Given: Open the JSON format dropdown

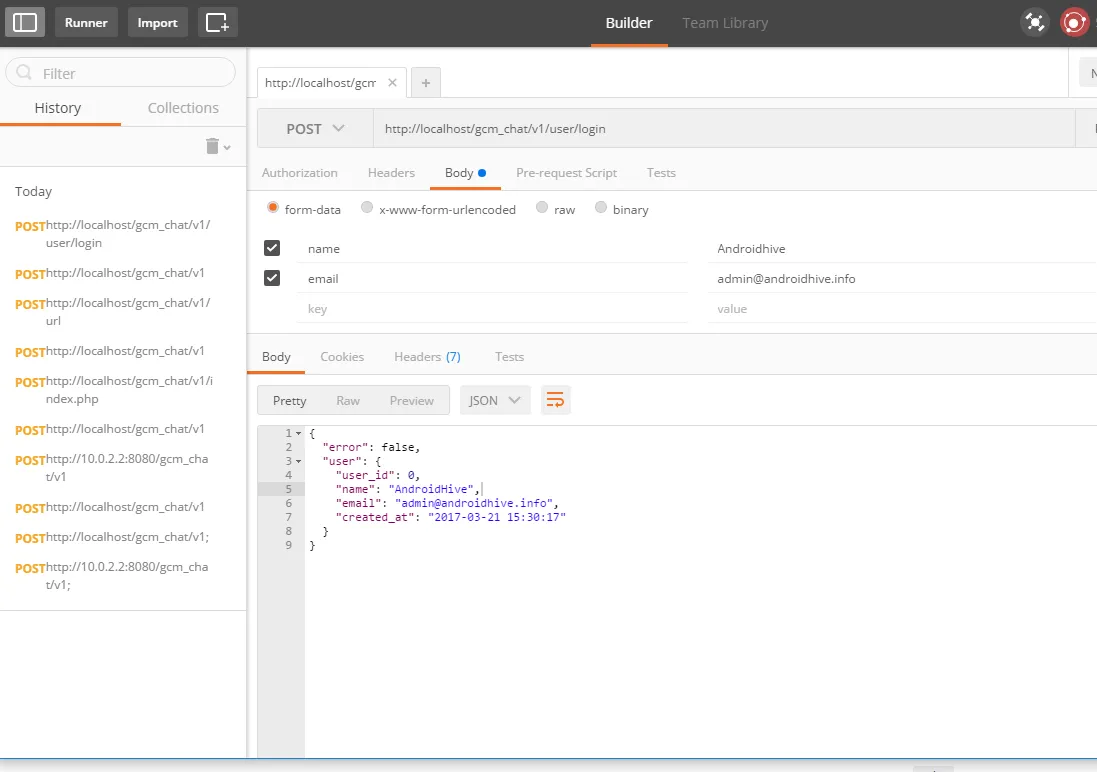Looking at the screenshot, I should coord(495,400).
